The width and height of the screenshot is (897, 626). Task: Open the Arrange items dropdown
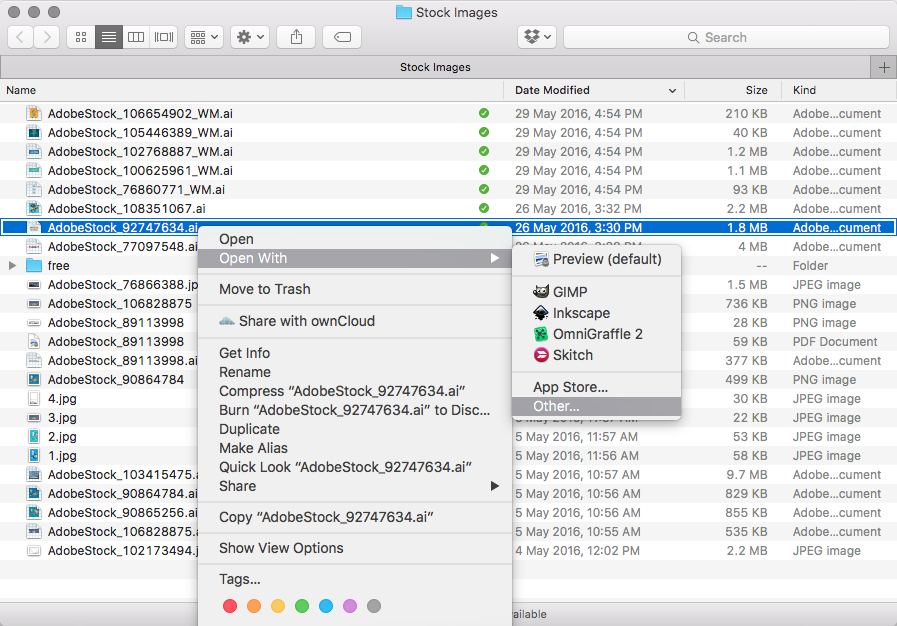(204, 37)
